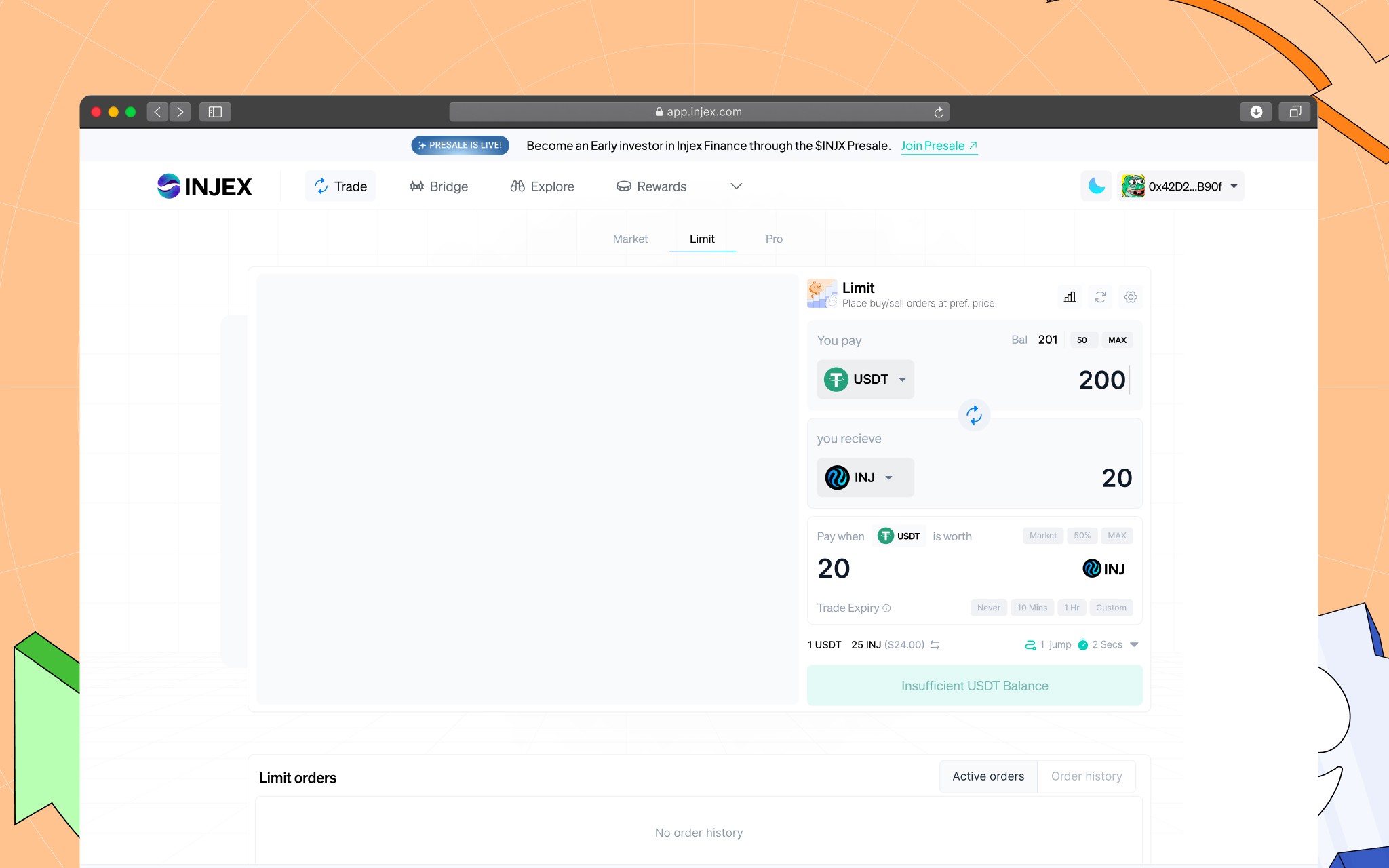Image resolution: width=1389 pixels, height=868 pixels.
Task: Click the Trade Expiry info icon
Action: [887, 608]
